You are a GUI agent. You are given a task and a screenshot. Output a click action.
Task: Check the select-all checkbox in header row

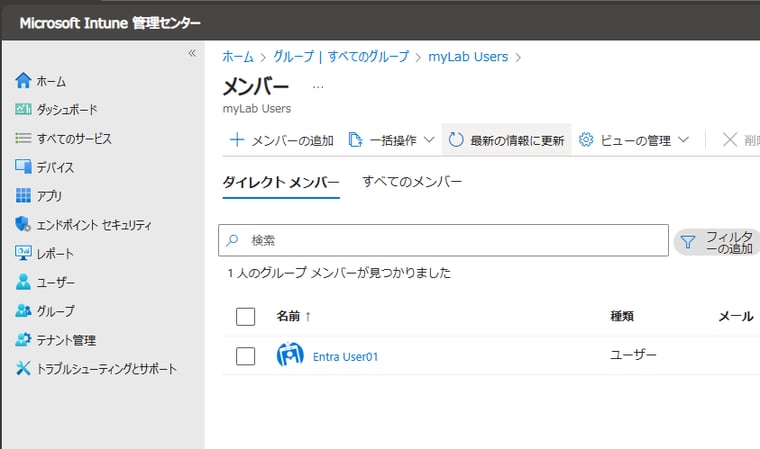click(245, 317)
